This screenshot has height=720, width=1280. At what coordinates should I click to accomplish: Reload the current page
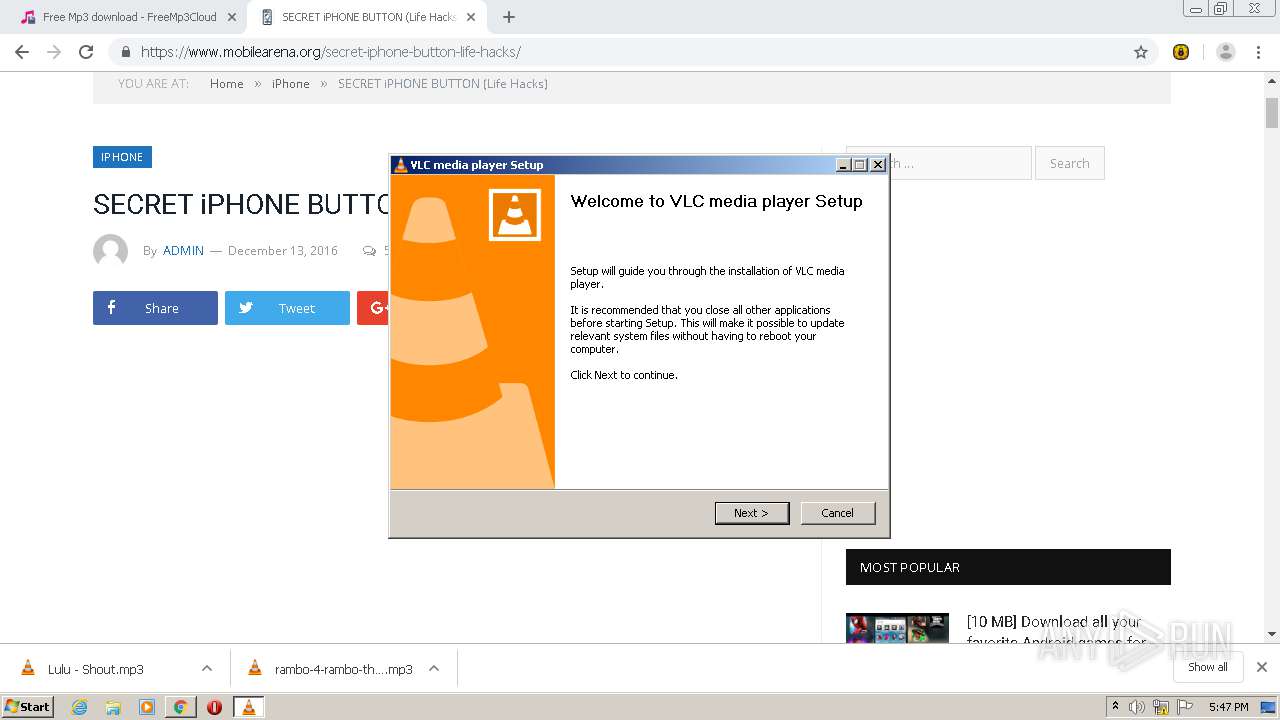tap(86, 52)
